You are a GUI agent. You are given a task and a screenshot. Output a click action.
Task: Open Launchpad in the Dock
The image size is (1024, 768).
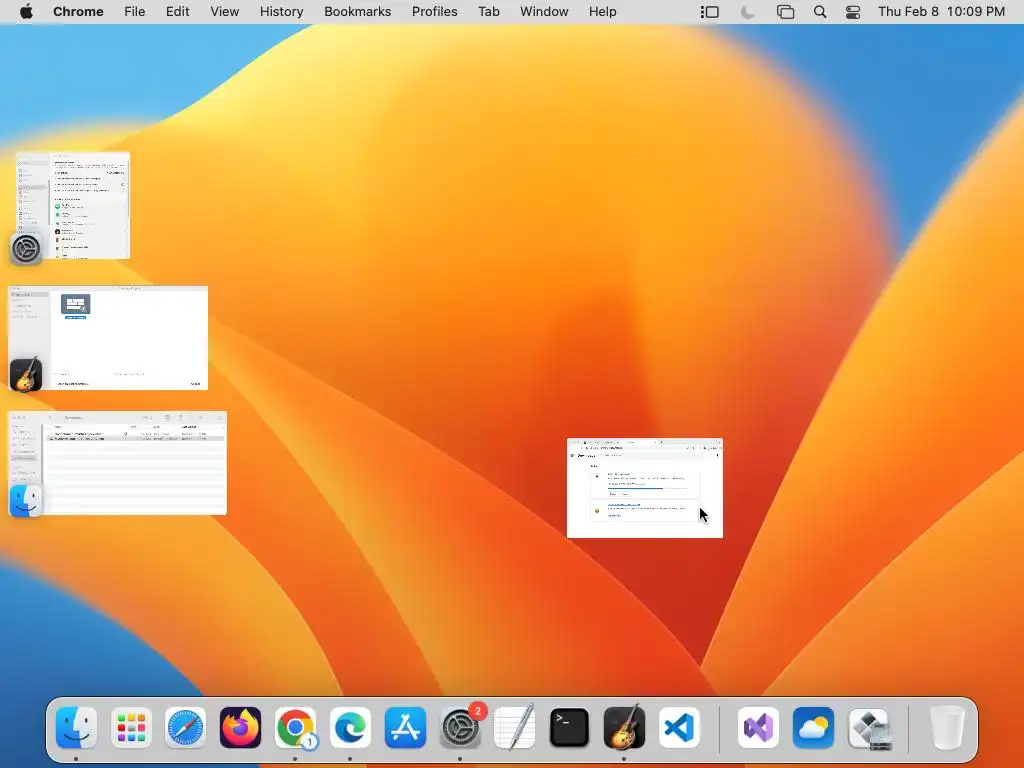[x=131, y=727]
